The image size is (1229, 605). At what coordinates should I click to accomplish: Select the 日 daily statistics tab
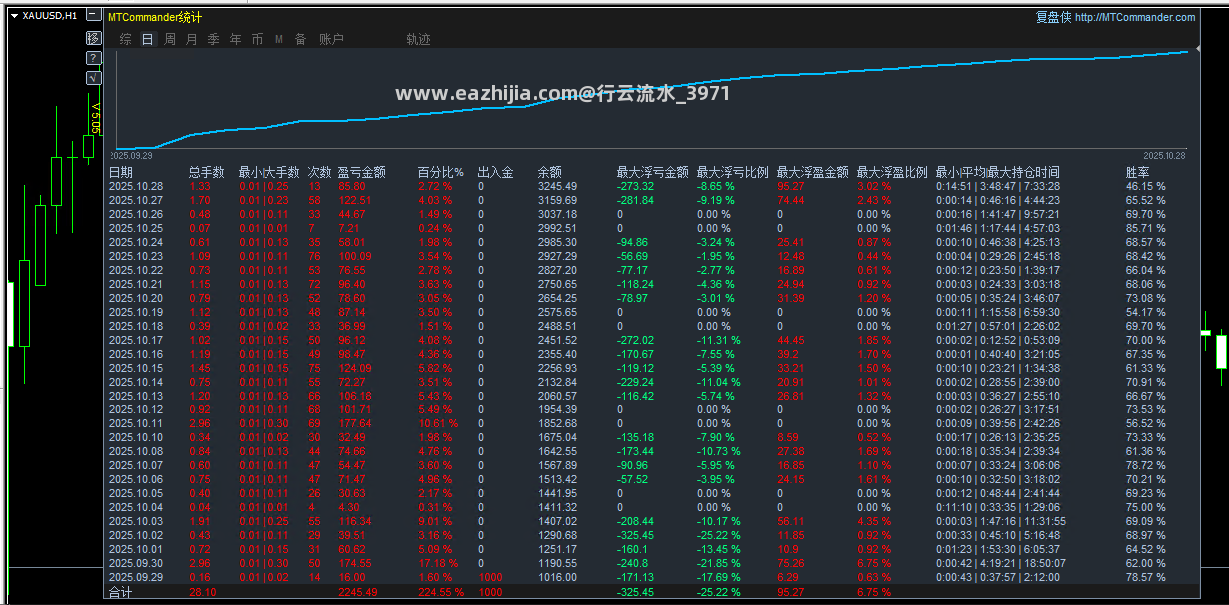(148, 39)
